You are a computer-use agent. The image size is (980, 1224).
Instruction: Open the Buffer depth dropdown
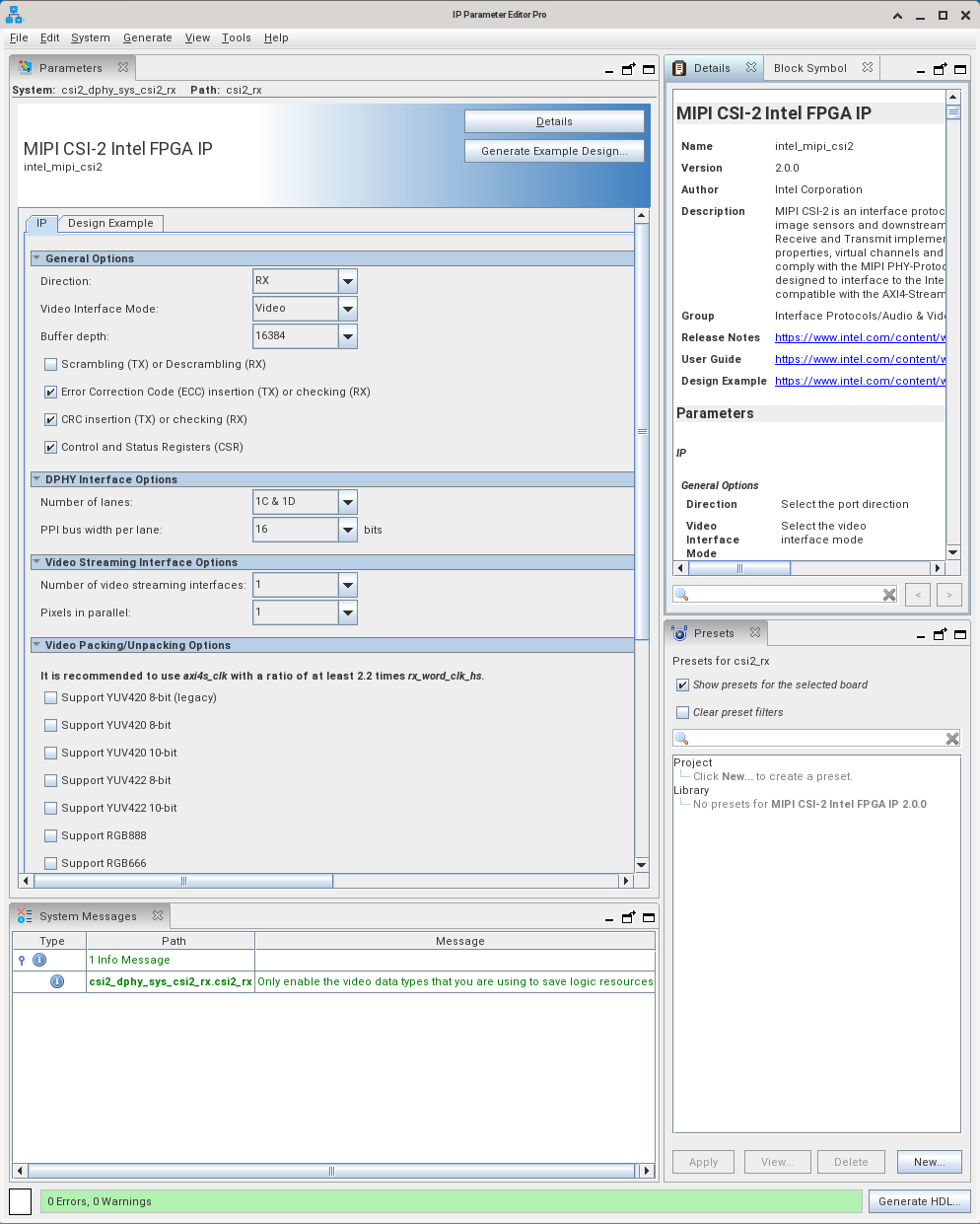348,336
